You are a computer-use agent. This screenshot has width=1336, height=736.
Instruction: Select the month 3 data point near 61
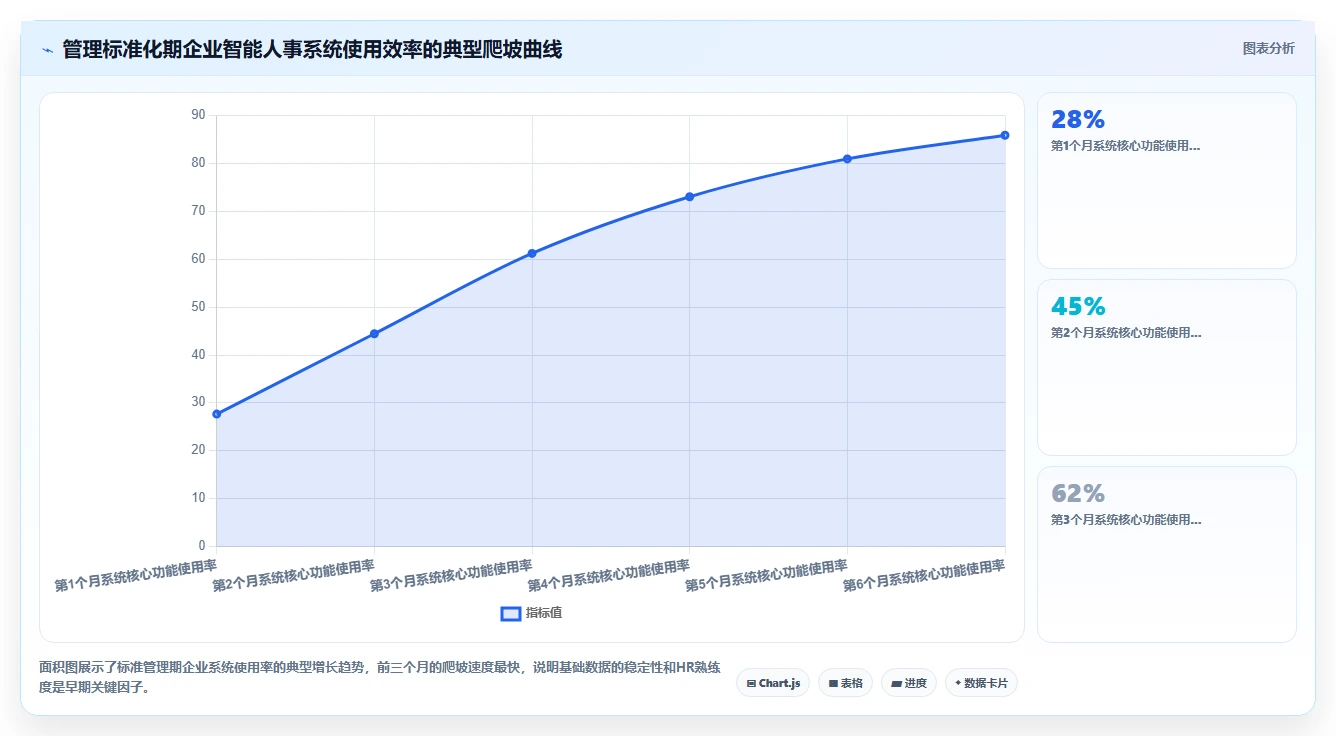(x=532, y=254)
